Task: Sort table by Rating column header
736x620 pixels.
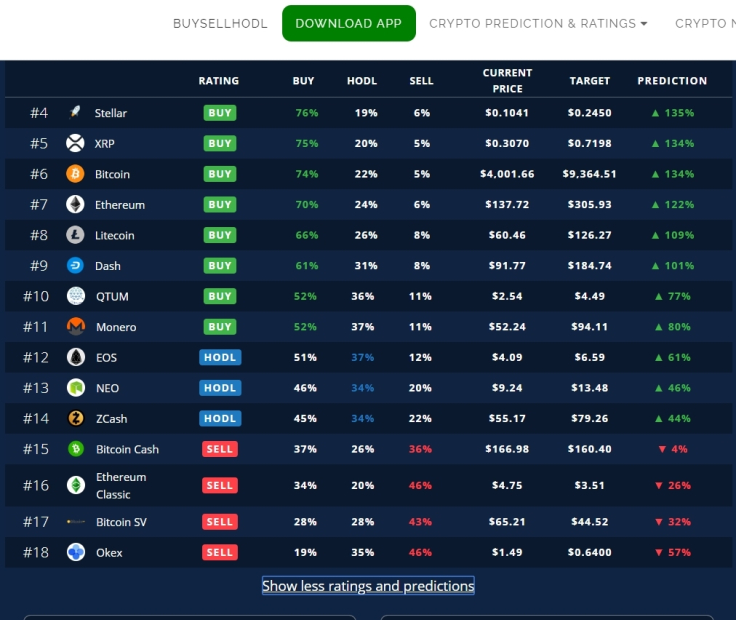Action: 219,81
